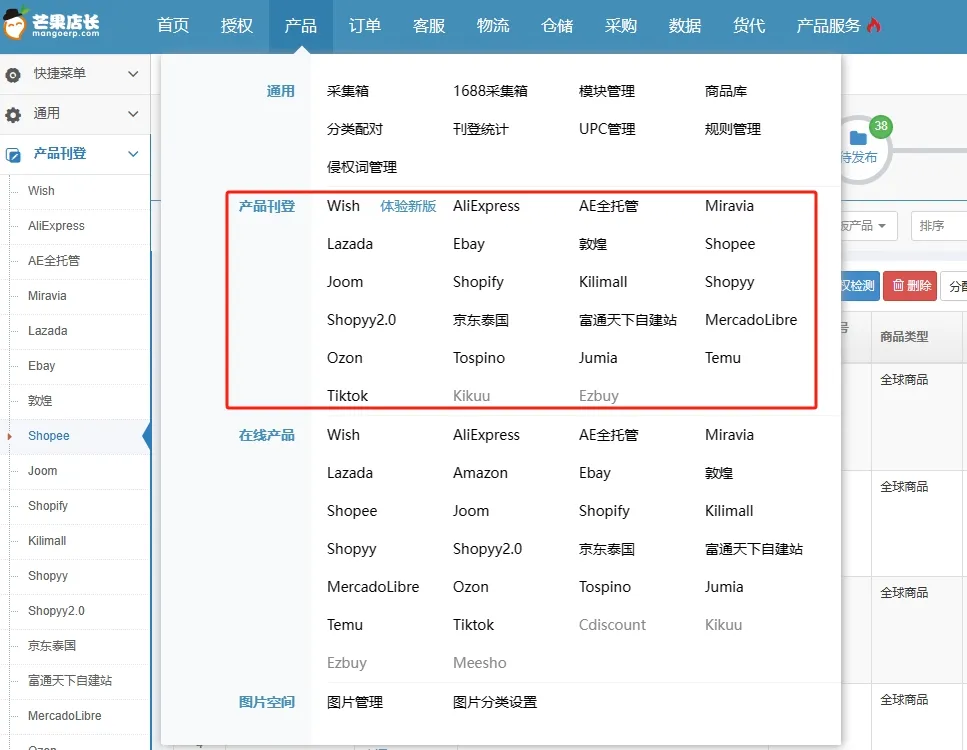The image size is (967, 750).
Task: Open the 订单 top menu
Action: pyautogui.click(x=364, y=25)
